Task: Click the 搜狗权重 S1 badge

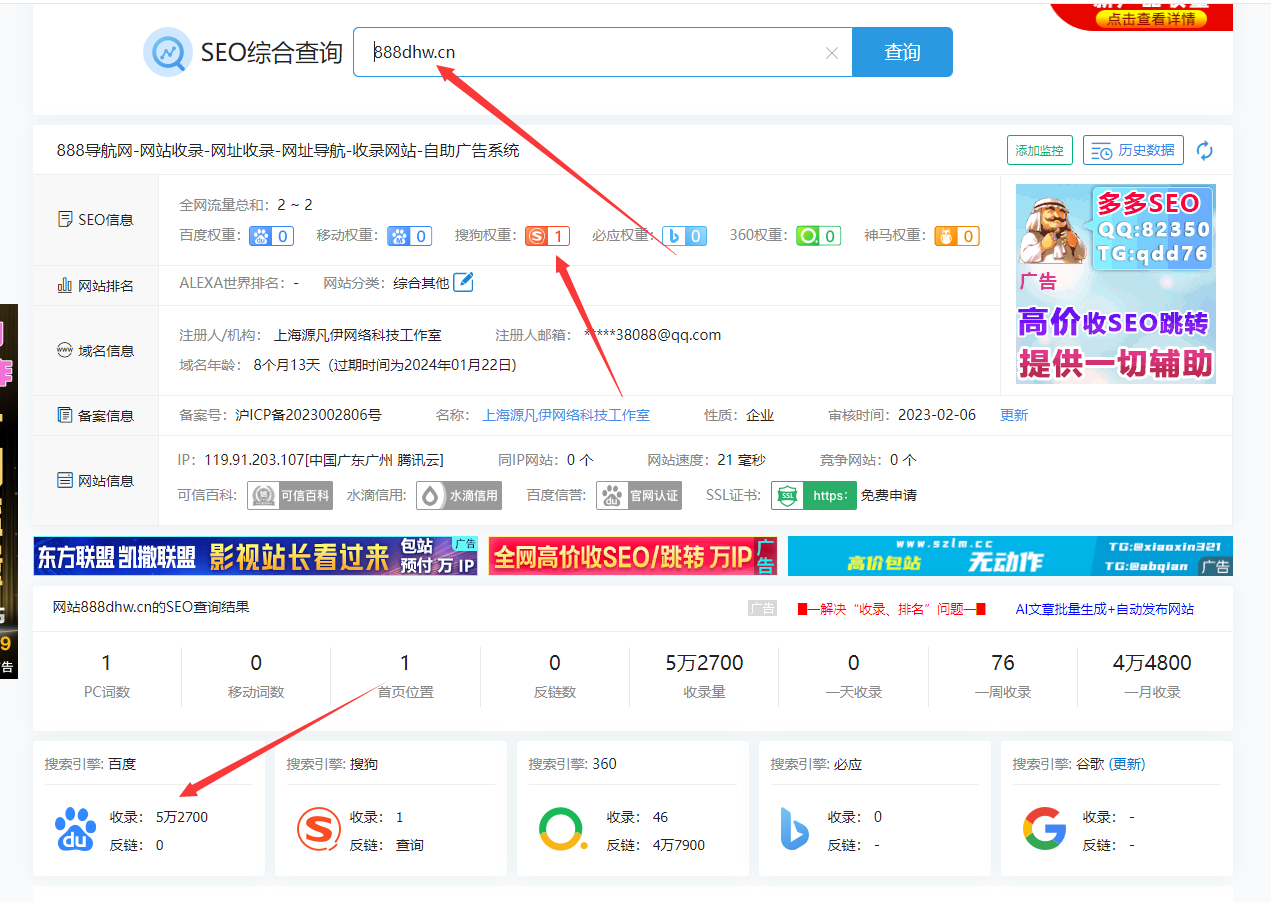Action: pos(547,235)
